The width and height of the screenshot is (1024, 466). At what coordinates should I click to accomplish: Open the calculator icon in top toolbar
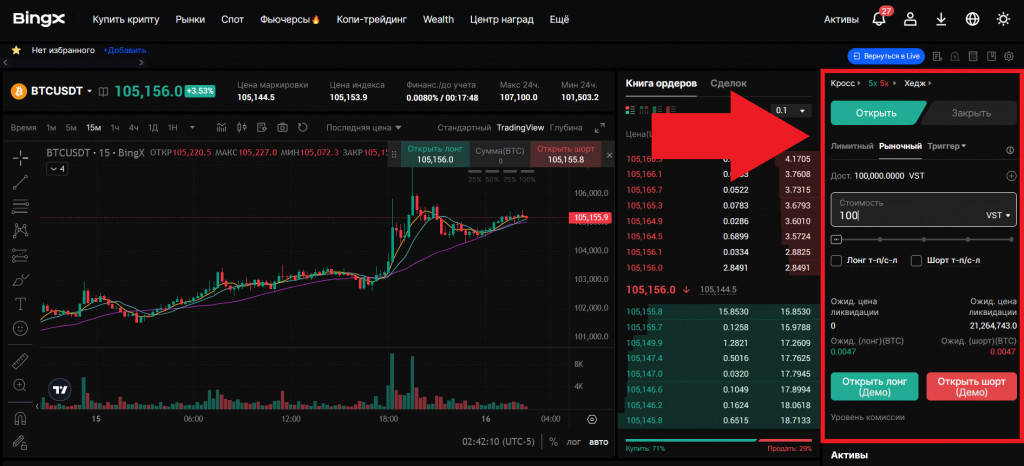coord(972,57)
